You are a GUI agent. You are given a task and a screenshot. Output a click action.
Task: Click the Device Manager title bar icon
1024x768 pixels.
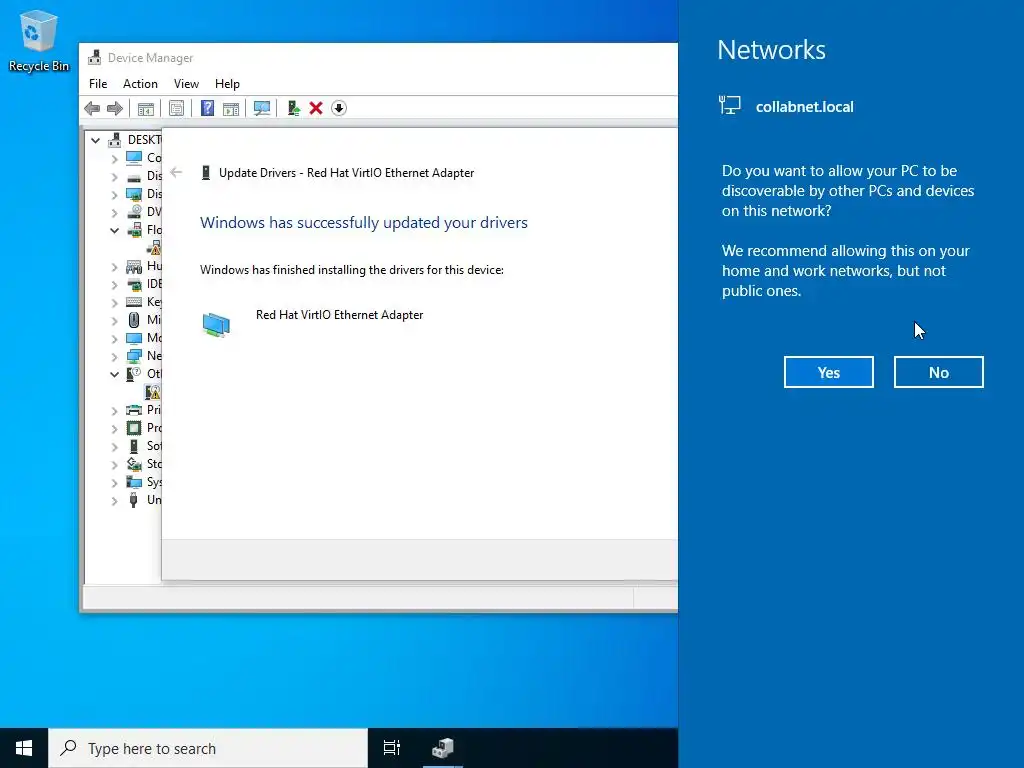click(x=95, y=57)
